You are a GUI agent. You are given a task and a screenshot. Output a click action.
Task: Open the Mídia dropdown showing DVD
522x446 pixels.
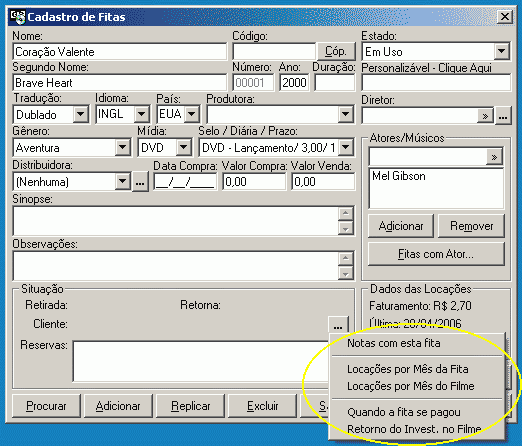click(x=183, y=147)
